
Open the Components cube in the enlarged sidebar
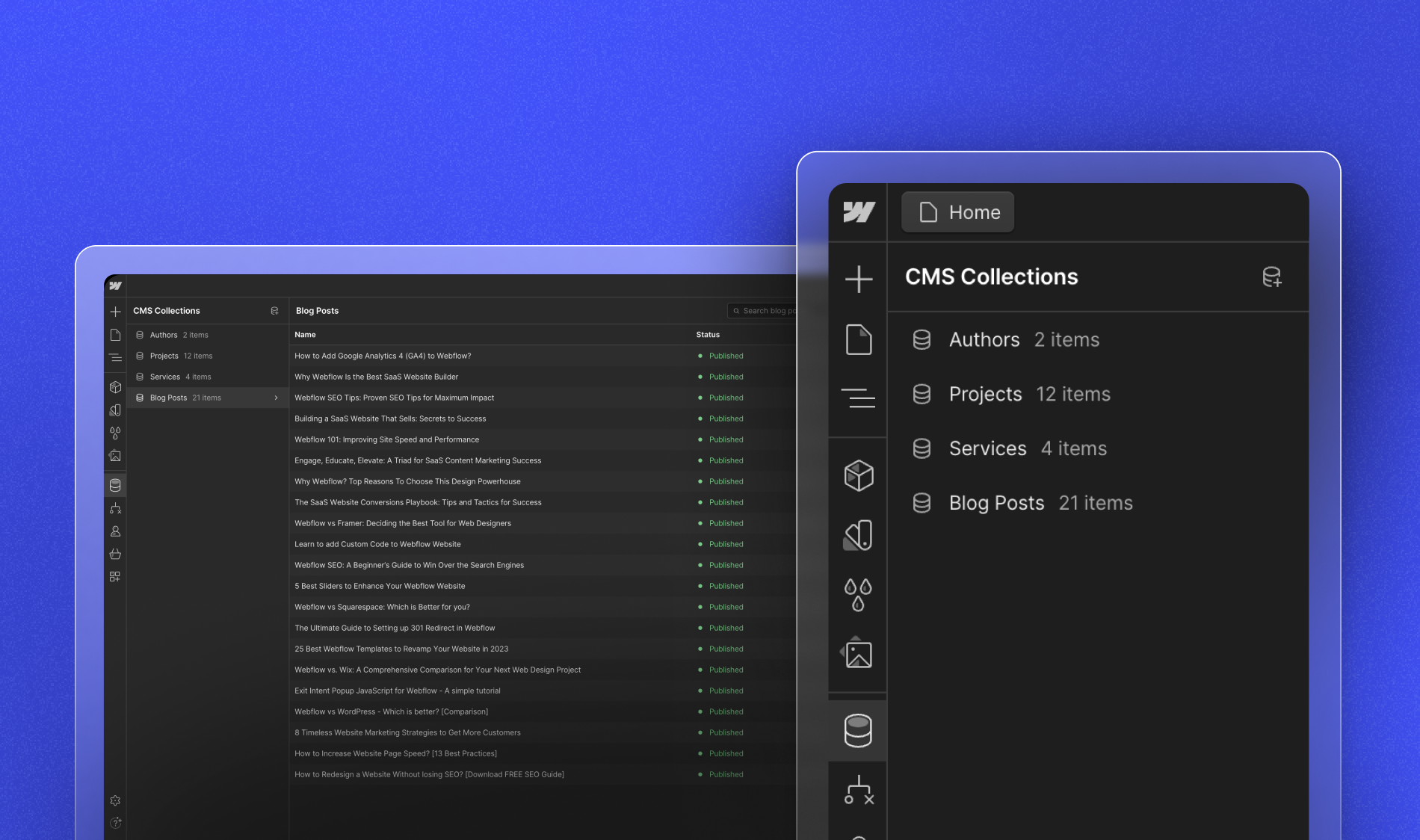[859, 475]
